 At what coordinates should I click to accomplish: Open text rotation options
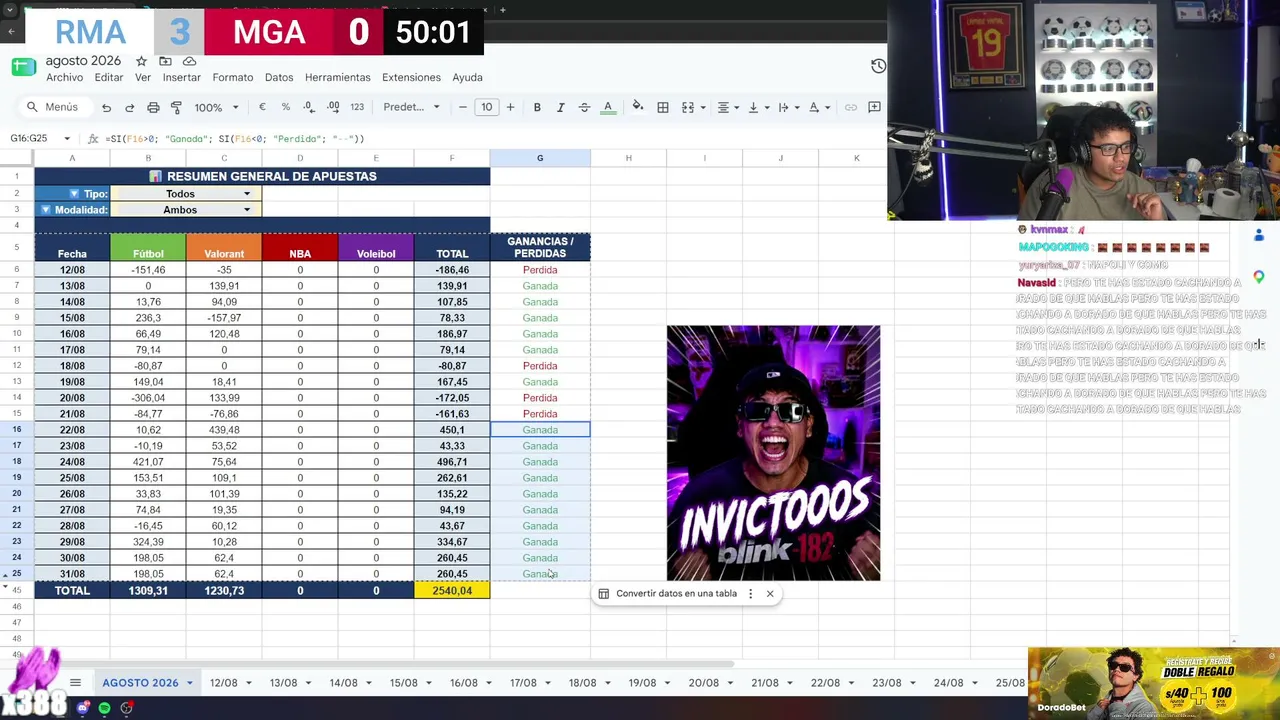(x=814, y=108)
